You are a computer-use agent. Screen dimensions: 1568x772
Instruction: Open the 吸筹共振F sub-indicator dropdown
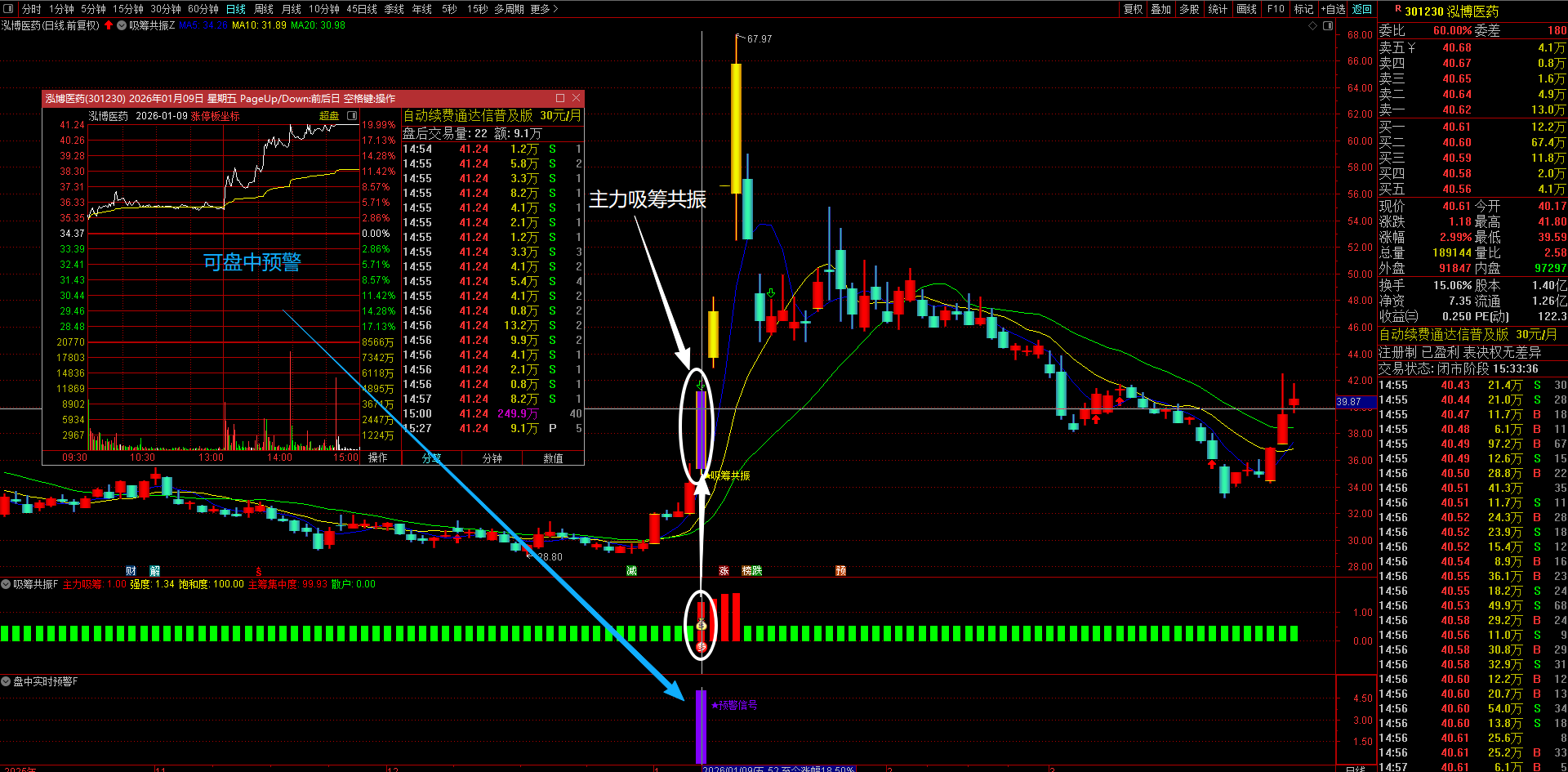coord(6,584)
